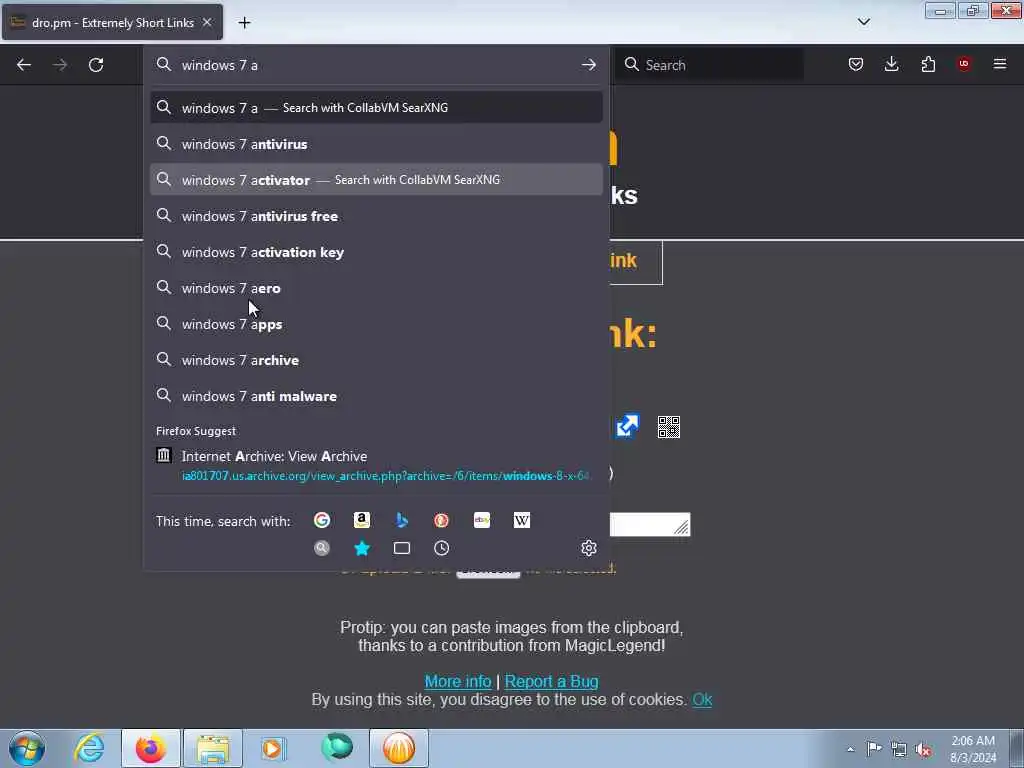Open the orange striped taskbar app
The image size is (1024, 768).
pyautogui.click(x=399, y=748)
